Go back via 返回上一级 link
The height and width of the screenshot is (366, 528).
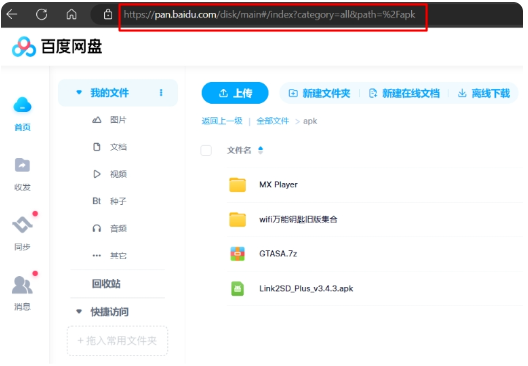pos(222,121)
